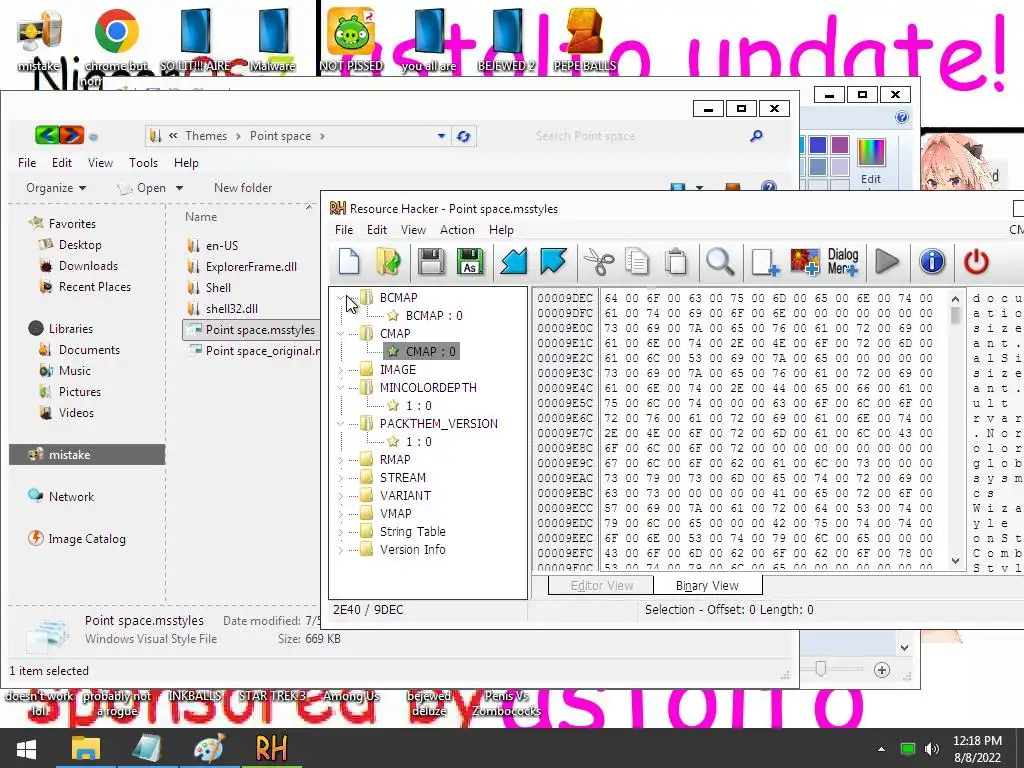The width and height of the screenshot is (1024, 768).
Task: Click the Save As floppy icon
Action: point(470,262)
